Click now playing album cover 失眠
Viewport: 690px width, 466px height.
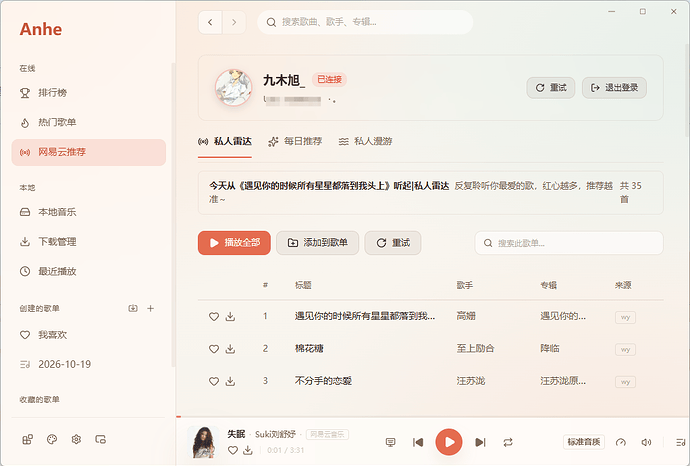tap(203, 442)
